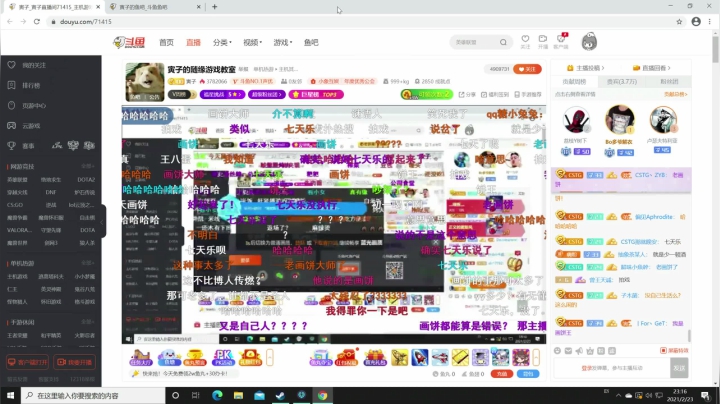Open the 英雄联盟 category in sidebar
Viewport: 720px width, 404px height.
click(x=17, y=180)
